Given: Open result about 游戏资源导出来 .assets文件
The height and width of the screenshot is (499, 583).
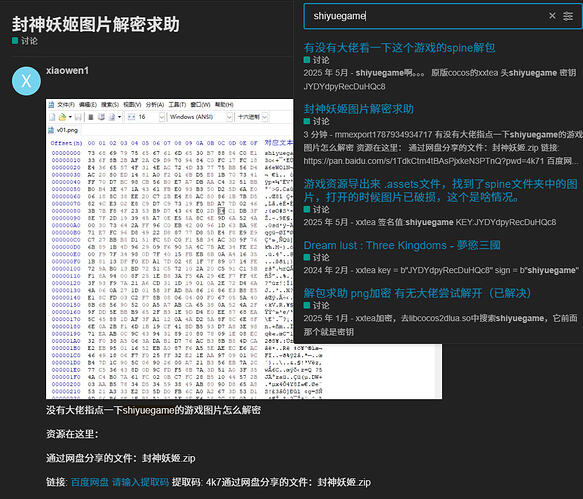Looking at the screenshot, I should click(x=441, y=190).
